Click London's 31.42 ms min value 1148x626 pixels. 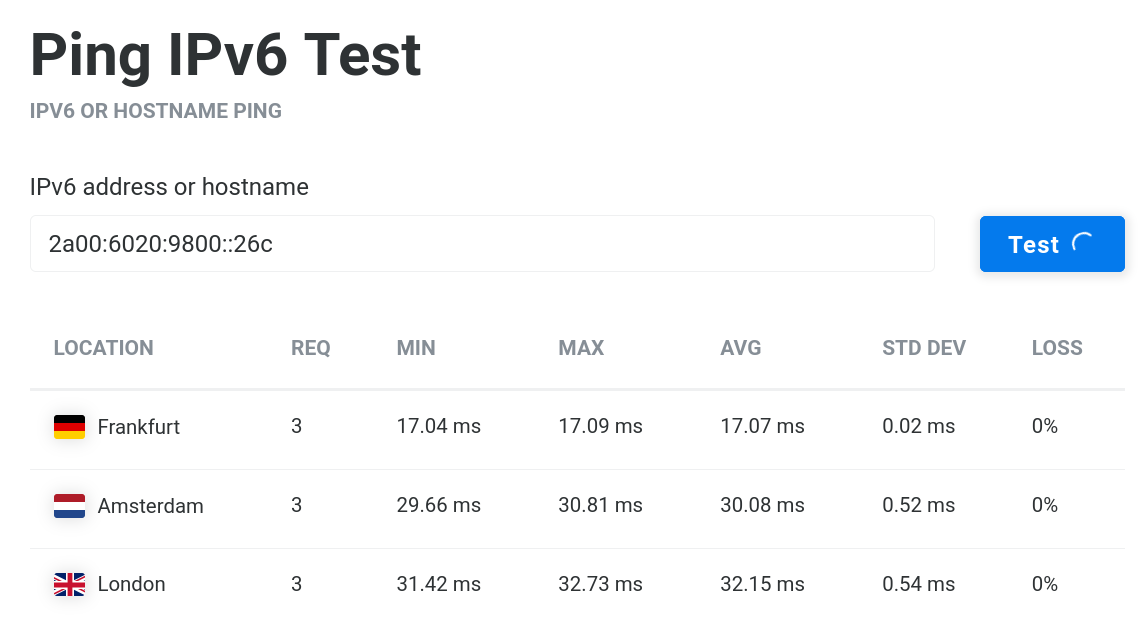pos(439,584)
